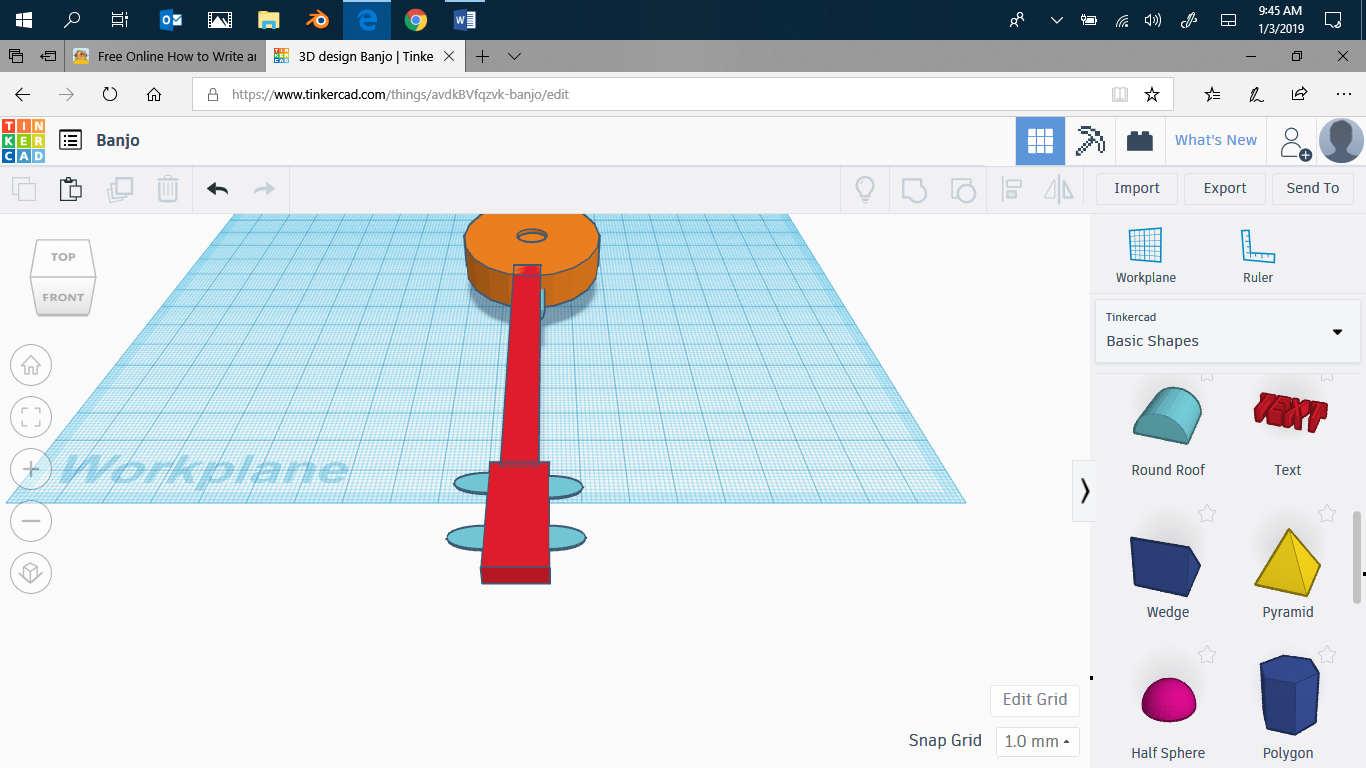Invite collaborators with add-person icon
The height and width of the screenshot is (768, 1366).
pyautogui.click(x=1294, y=142)
